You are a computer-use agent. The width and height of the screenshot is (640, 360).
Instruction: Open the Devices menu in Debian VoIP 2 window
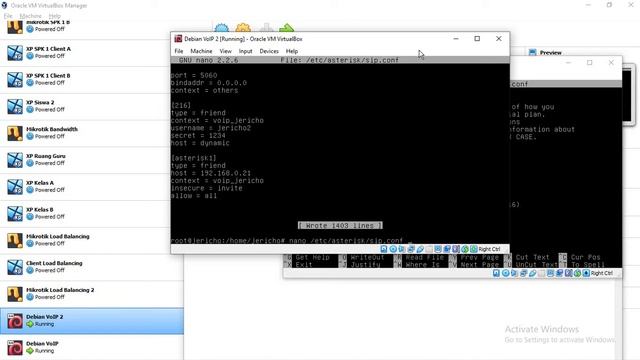[x=269, y=51]
